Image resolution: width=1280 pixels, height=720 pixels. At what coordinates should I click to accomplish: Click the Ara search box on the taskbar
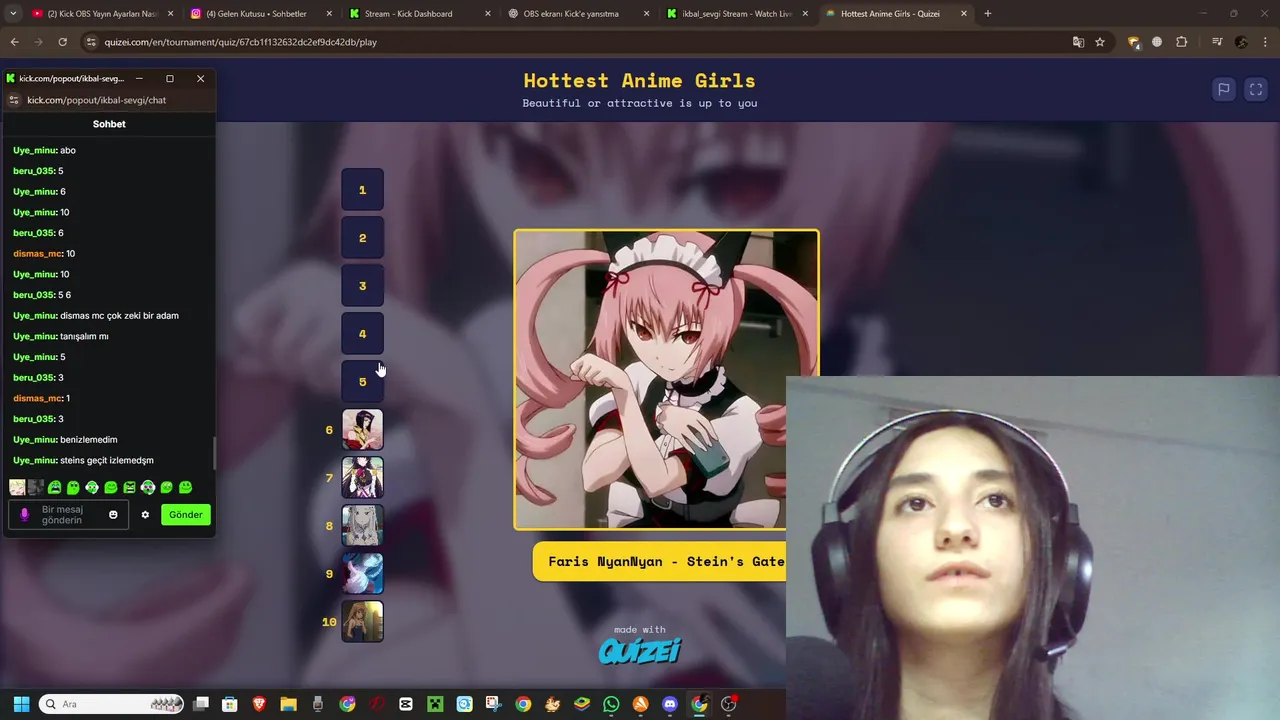click(x=112, y=704)
